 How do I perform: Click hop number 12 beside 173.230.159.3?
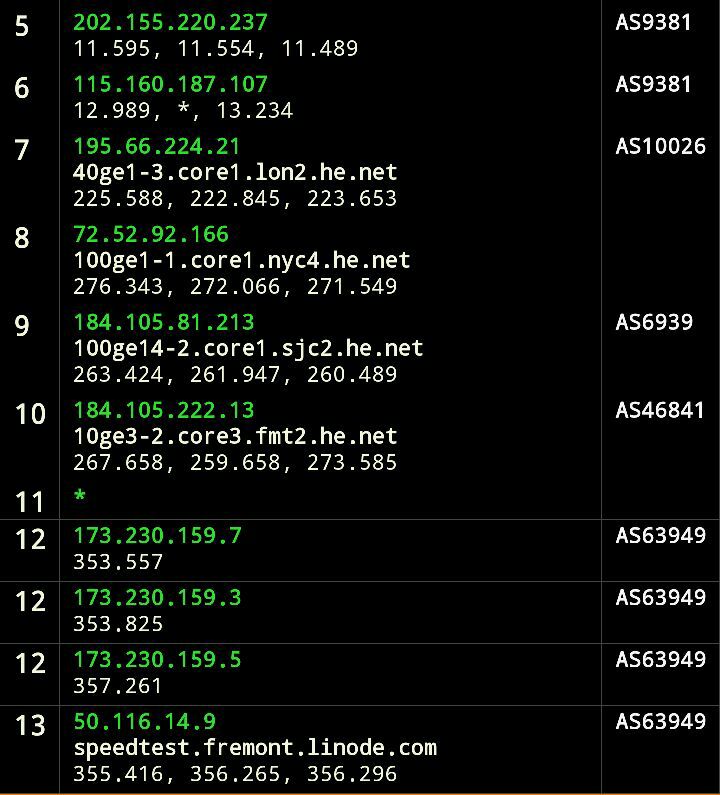(30, 601)
